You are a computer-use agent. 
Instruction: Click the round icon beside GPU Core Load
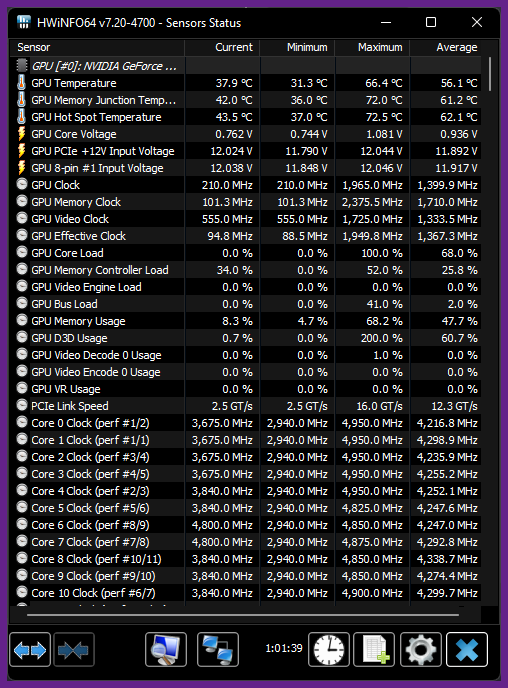coord(22,252)
